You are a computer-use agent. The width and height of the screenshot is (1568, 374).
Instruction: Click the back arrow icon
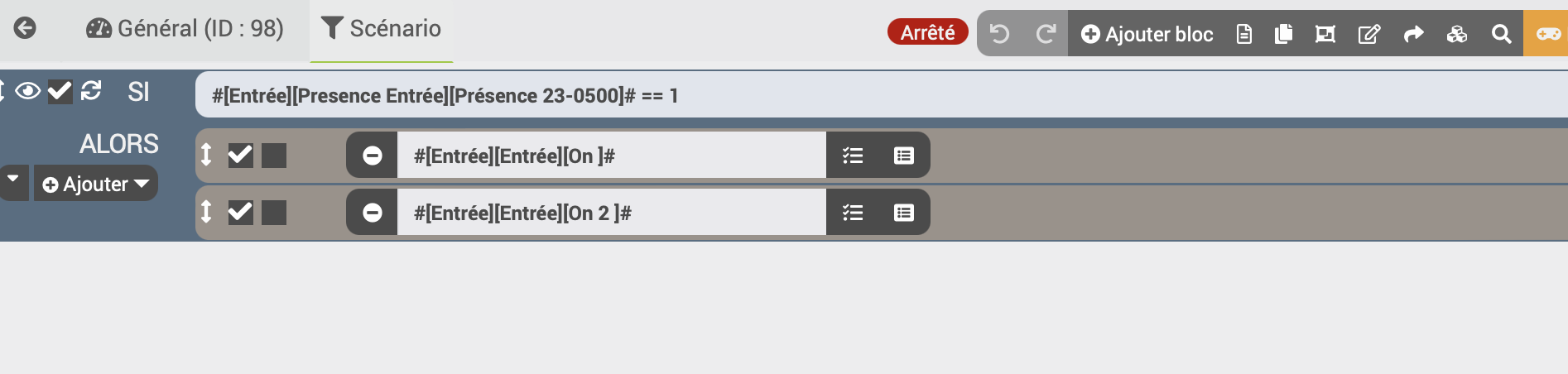pos(25,28)
